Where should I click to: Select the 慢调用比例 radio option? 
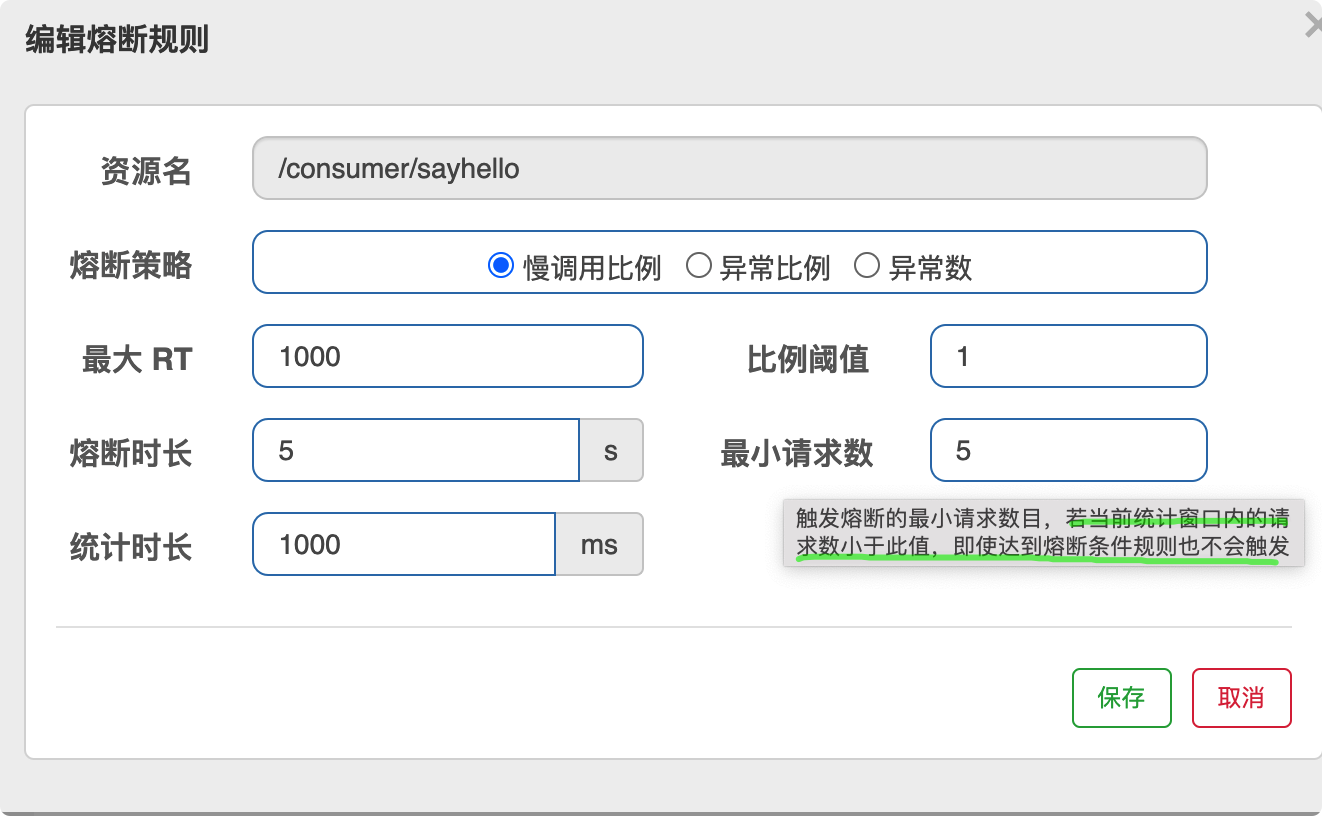tap(500, 266)
